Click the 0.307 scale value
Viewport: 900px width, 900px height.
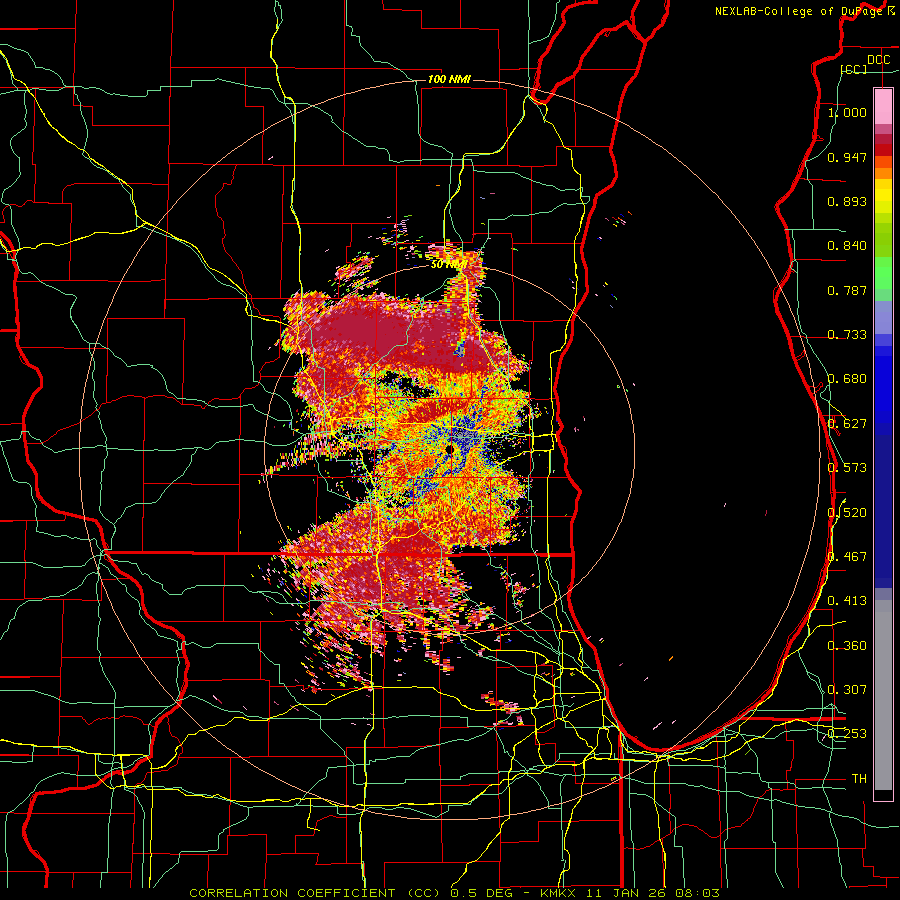[x=847, y=689]
